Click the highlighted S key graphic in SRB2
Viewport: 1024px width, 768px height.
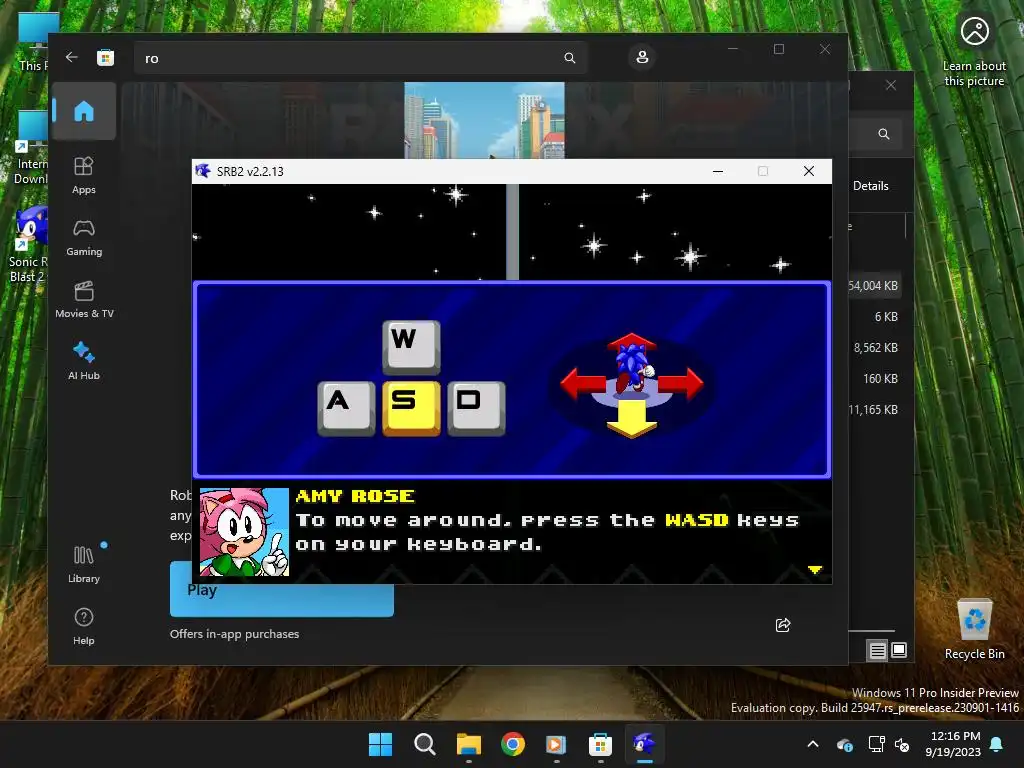click(x=411, y=408)
